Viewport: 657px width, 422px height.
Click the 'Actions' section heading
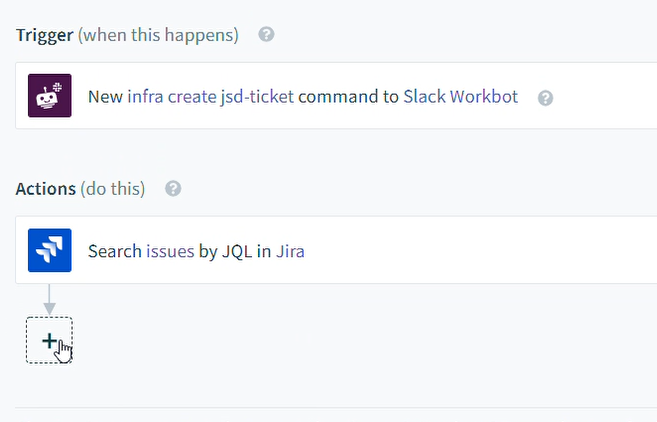46,189
